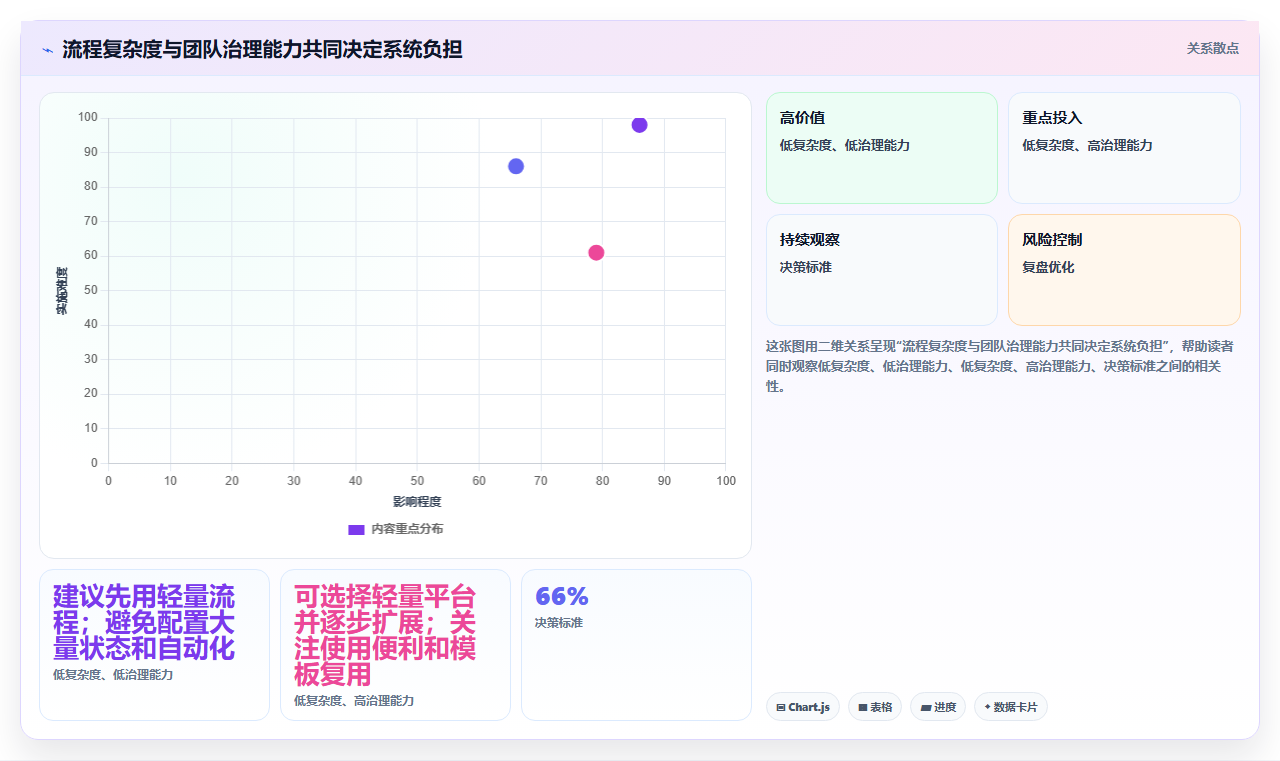The height and width of the screenshot is (761, 1280).
Task: Select the 进度 tag
Action: click(x=937, y=707)
